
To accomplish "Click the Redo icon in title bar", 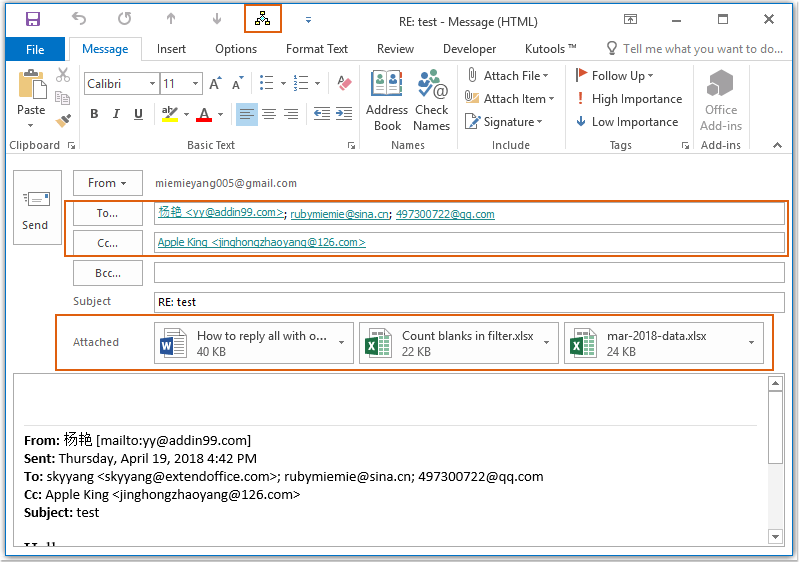I will tap(124, 19).
